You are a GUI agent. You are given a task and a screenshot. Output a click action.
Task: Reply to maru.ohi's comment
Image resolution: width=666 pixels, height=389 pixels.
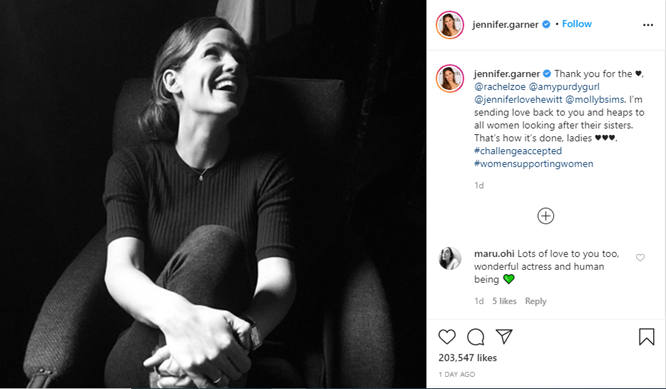click(x=536, y=301)
